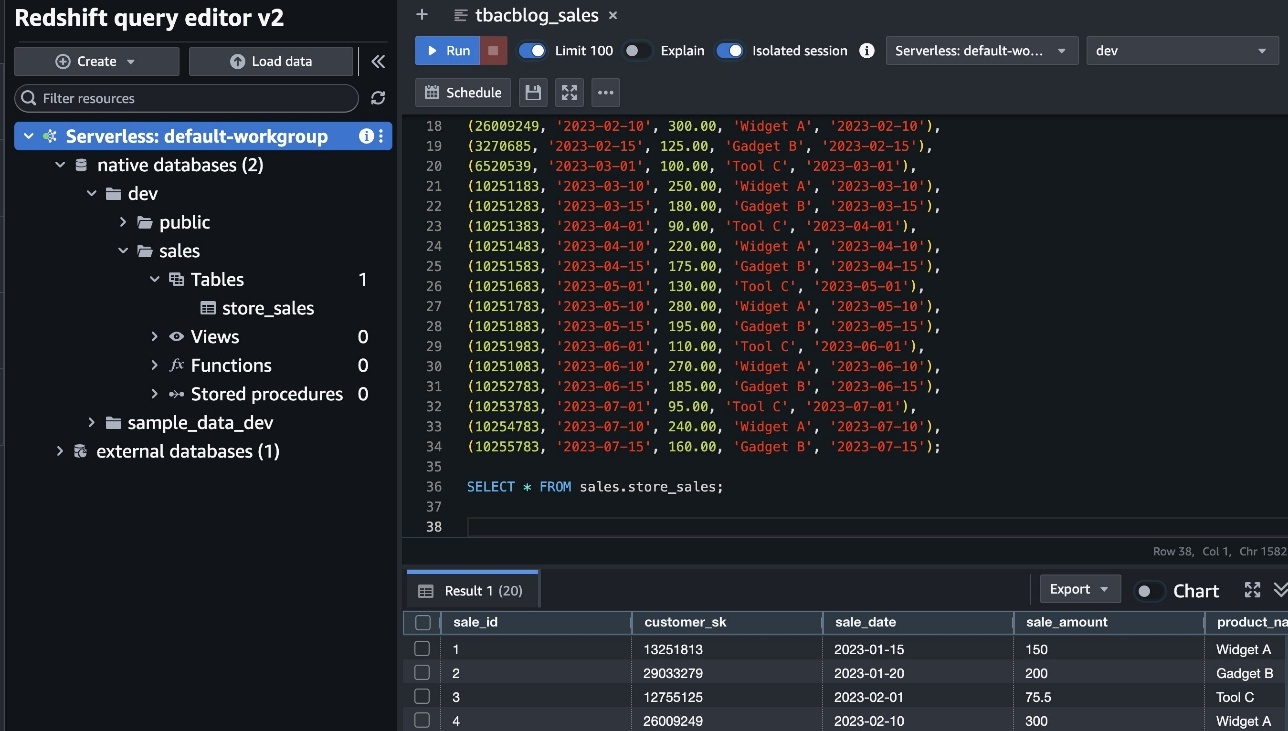Click in the Filter resources field
1288x731 pixels.
pos(186,98)
